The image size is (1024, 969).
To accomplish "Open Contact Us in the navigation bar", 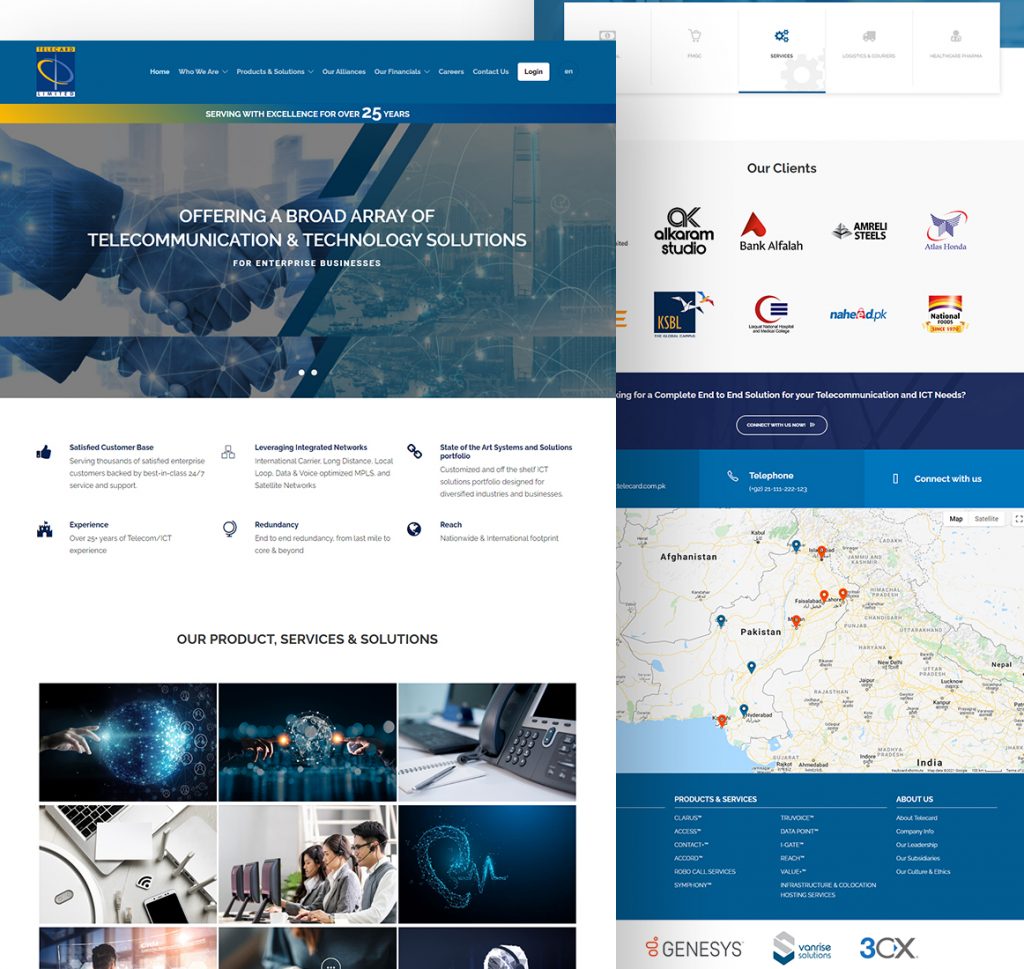I will tap(490, 72).
